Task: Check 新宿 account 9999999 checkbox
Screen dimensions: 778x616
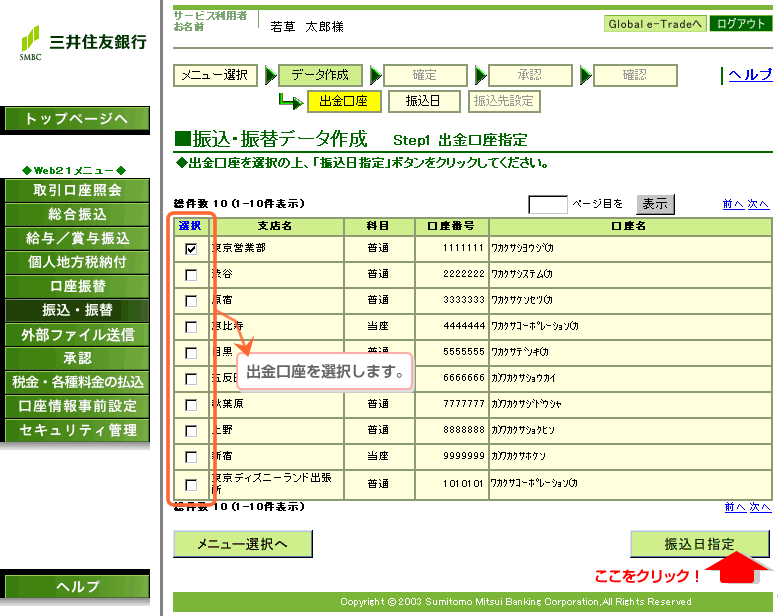Action: coord(191,457)
